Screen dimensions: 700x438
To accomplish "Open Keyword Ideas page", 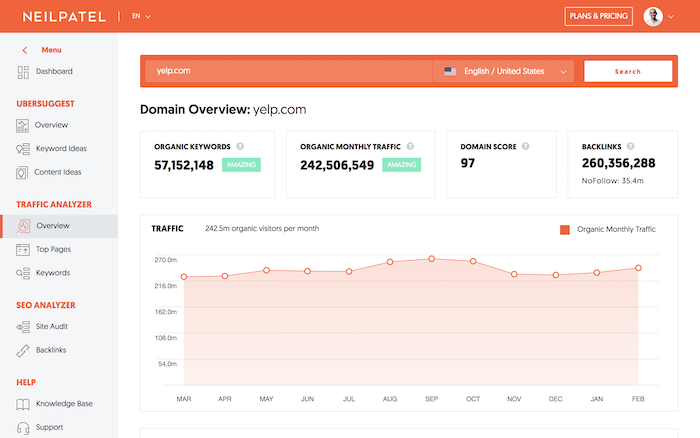I will pos(61,149).
